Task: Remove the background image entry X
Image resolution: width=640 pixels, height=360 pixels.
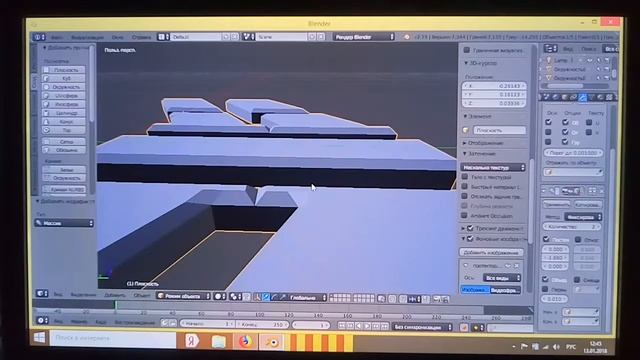Action: 516,266
